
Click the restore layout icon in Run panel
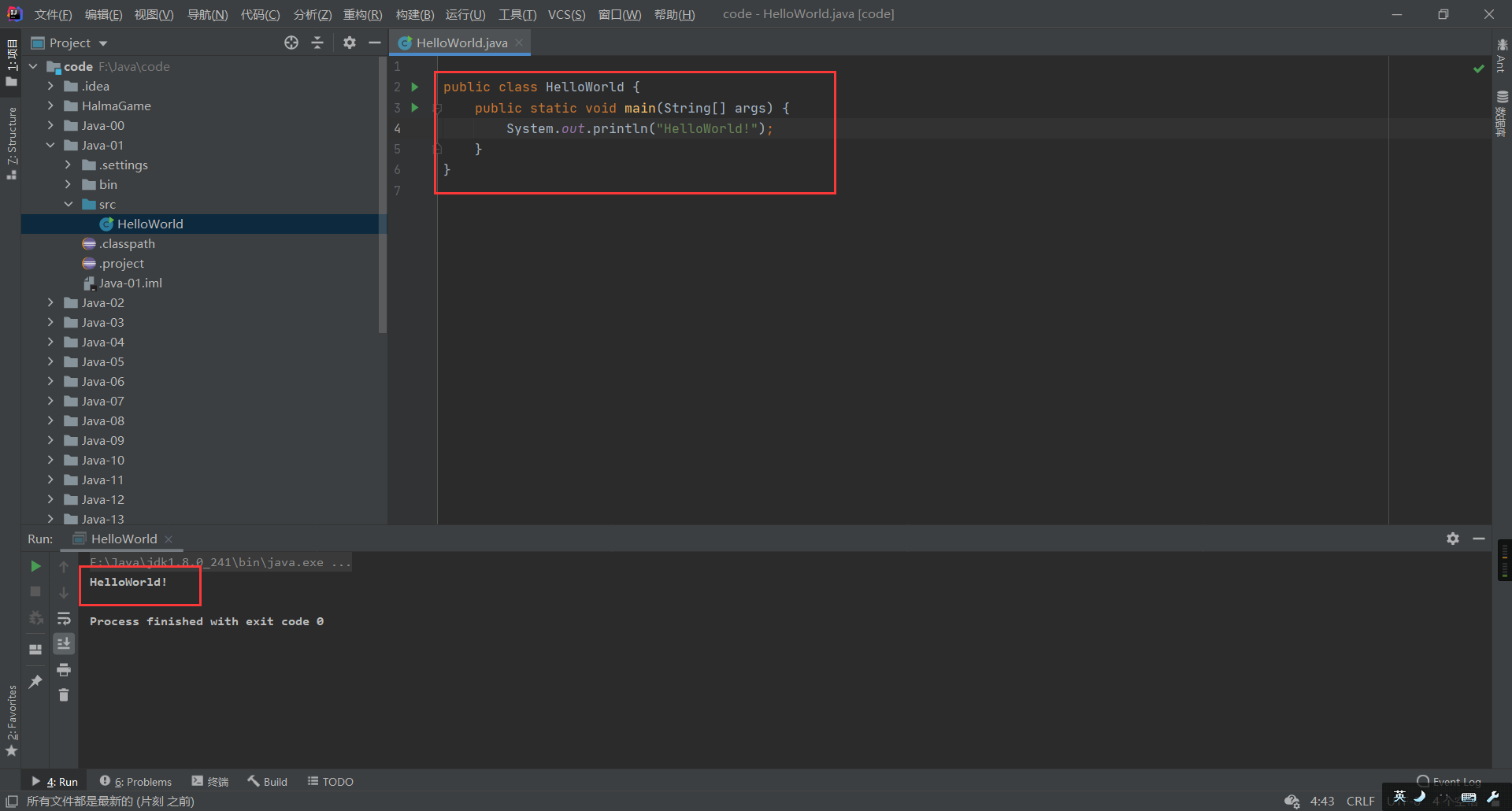pyautogui.click(x=35, y=650)
